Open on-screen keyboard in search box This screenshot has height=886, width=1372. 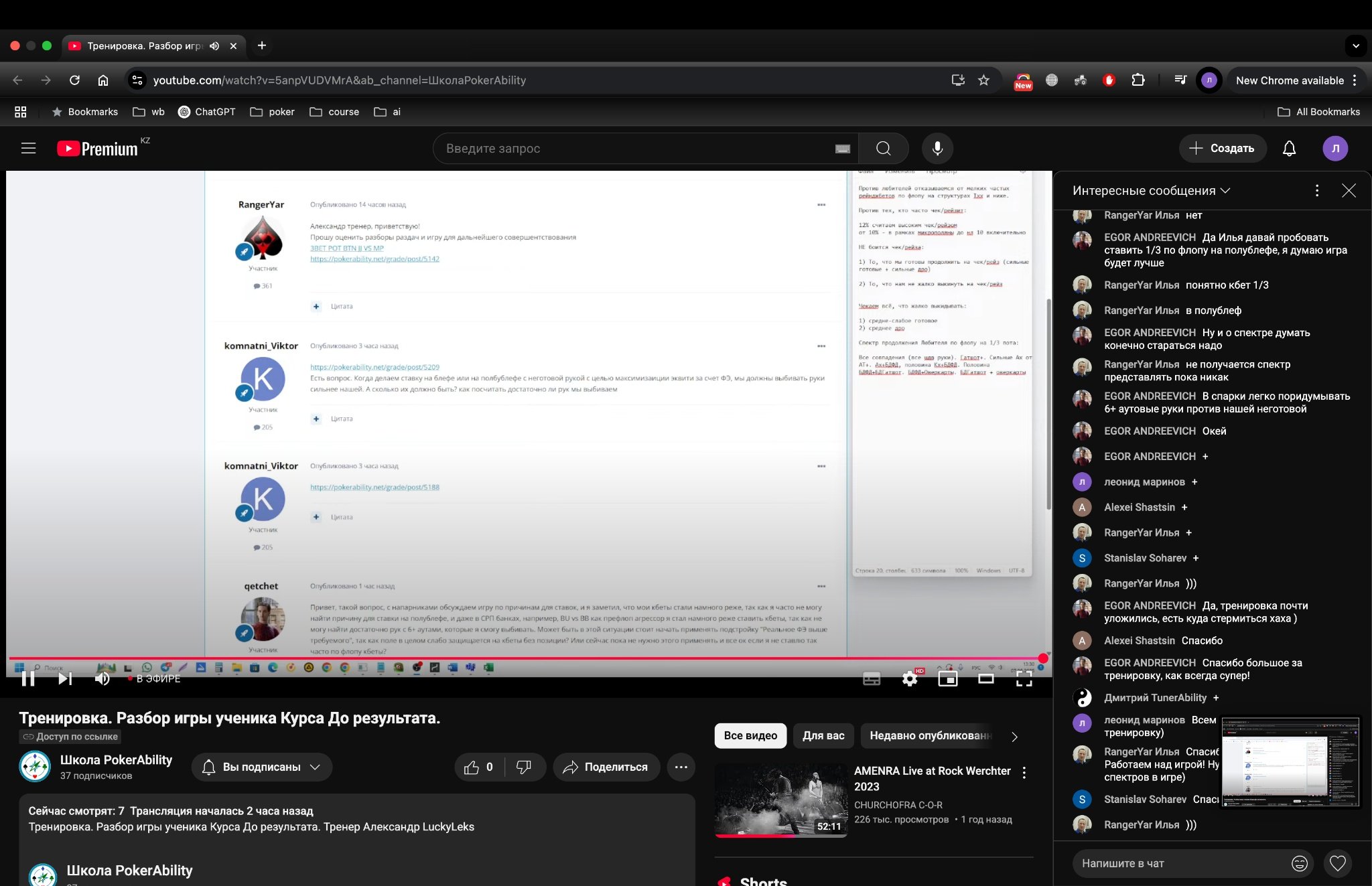pyautogui.click(x=843, y=149)
